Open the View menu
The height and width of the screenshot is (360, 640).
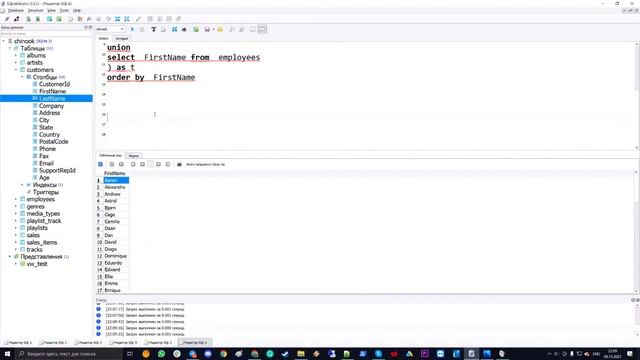pos(51,10)
